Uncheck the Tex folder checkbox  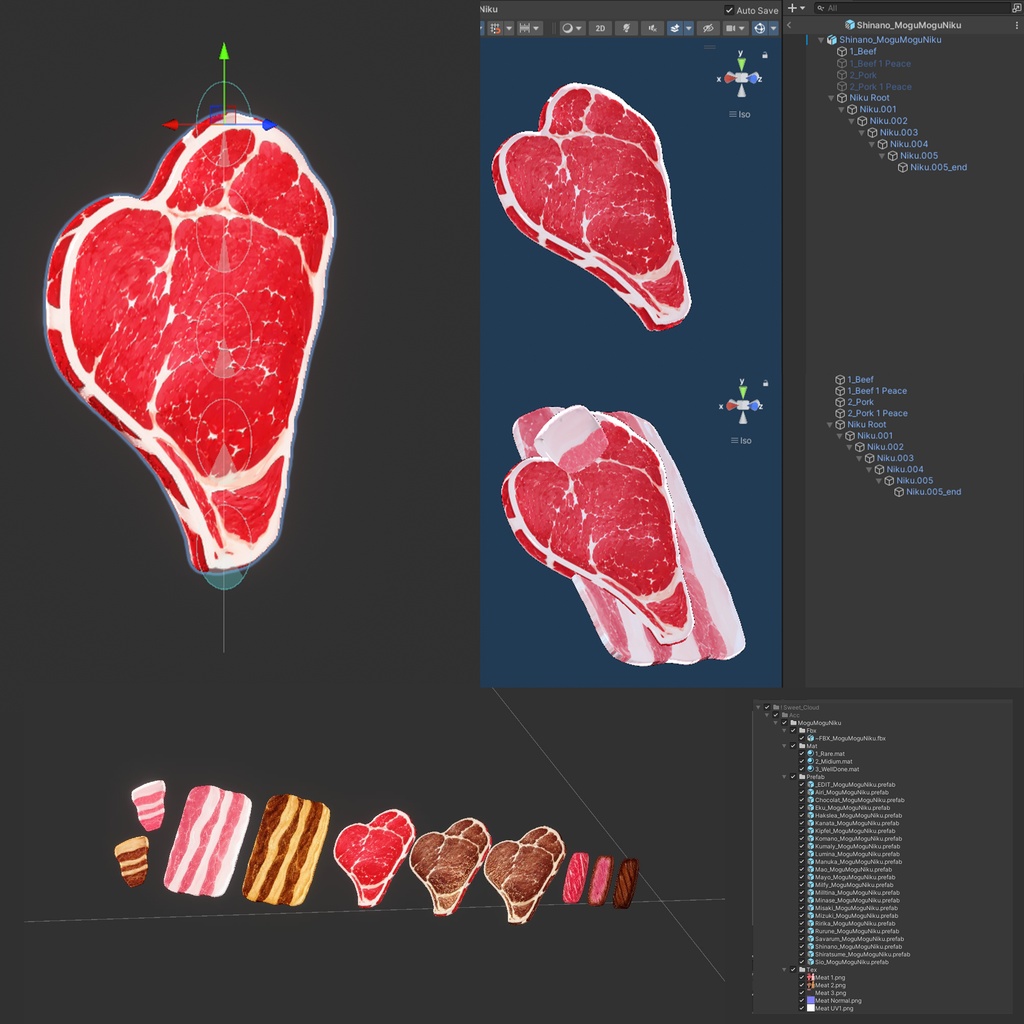tap(793, 970)
